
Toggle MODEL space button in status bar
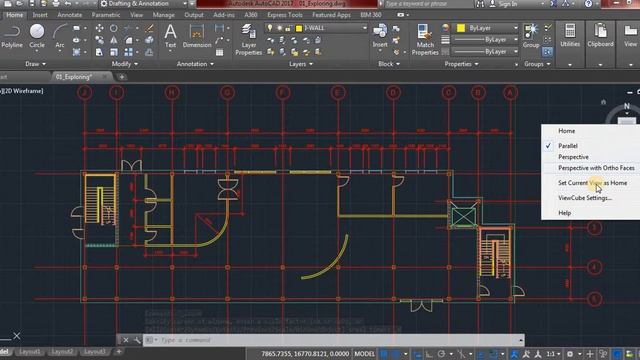[x=364, y=354]
